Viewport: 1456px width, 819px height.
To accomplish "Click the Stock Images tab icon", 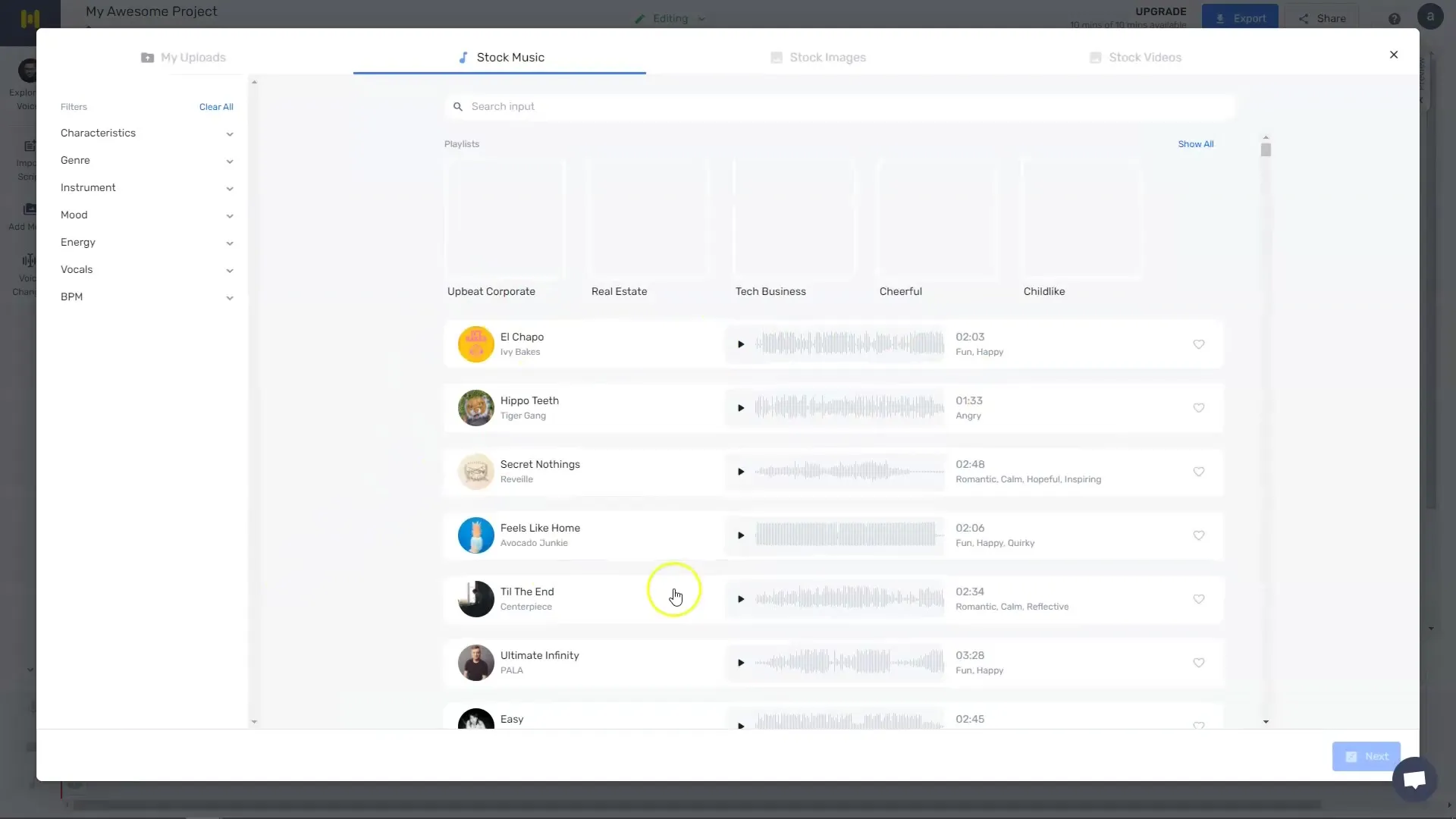I will coord(777,57).
